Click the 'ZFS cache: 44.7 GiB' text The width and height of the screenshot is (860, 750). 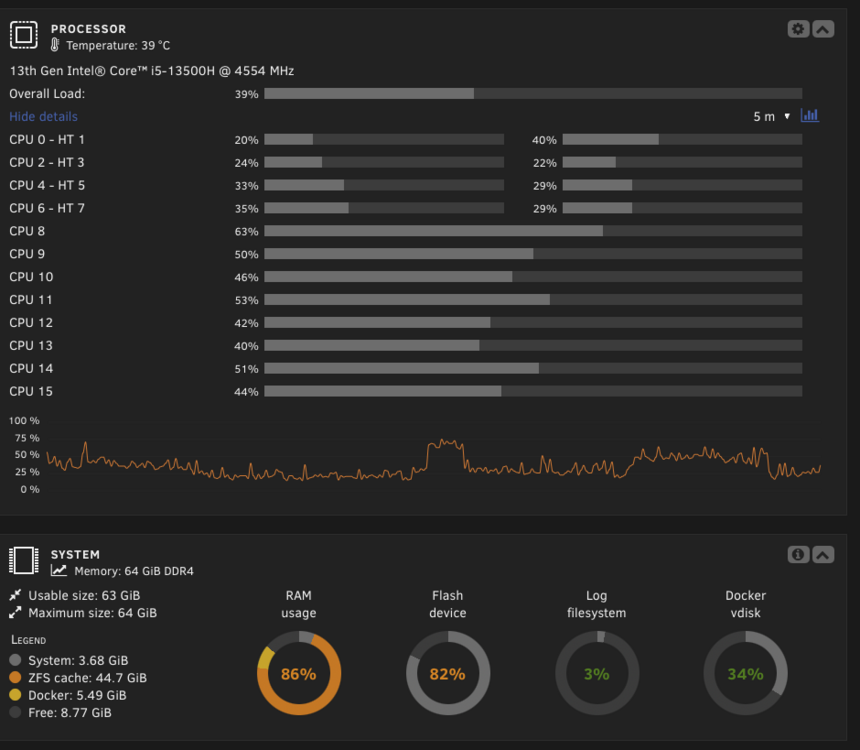pos(87,678)
